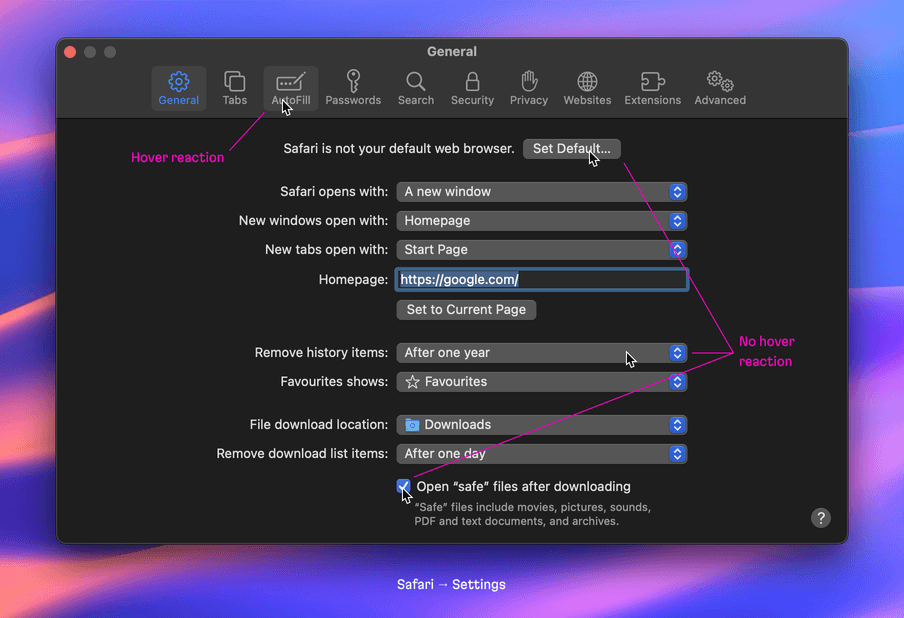Open the AutoFill settings pane
This screenshot has width=904, height=618.
290,88
